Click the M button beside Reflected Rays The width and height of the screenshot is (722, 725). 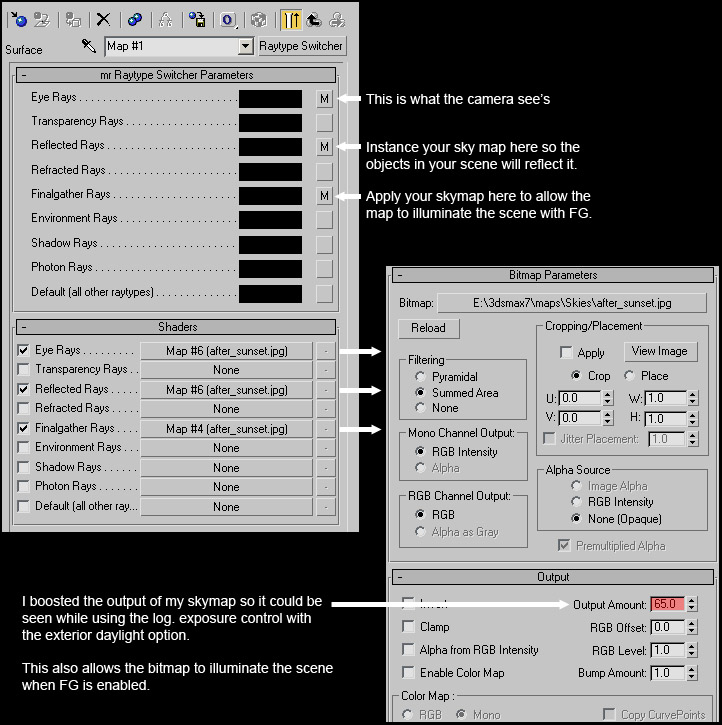pyautogui.click(x=324, y=147)
